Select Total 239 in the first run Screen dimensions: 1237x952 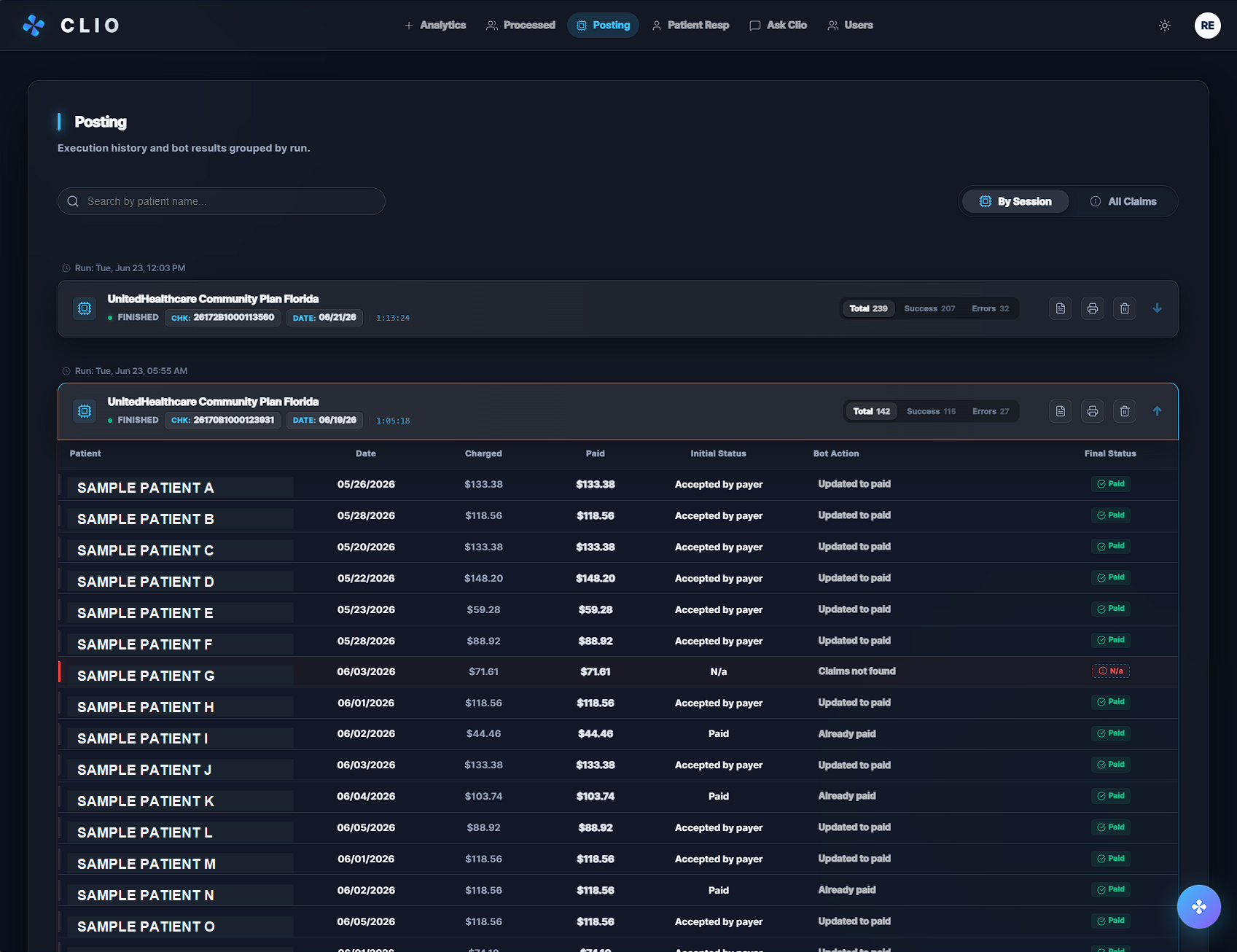pyautogui.click(x=868, y=308)
